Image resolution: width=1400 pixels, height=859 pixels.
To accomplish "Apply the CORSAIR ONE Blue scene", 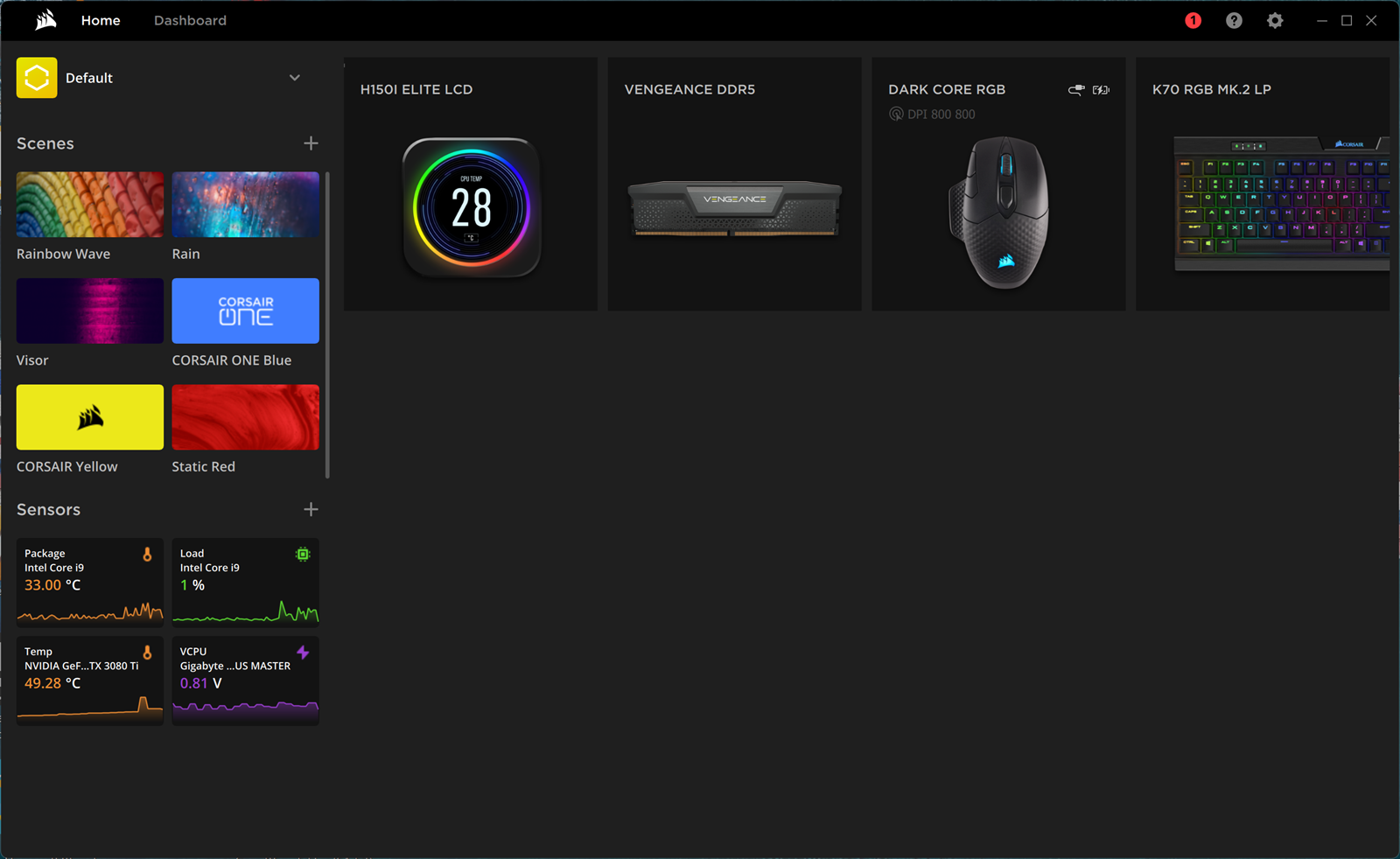I will click(246, 311).
